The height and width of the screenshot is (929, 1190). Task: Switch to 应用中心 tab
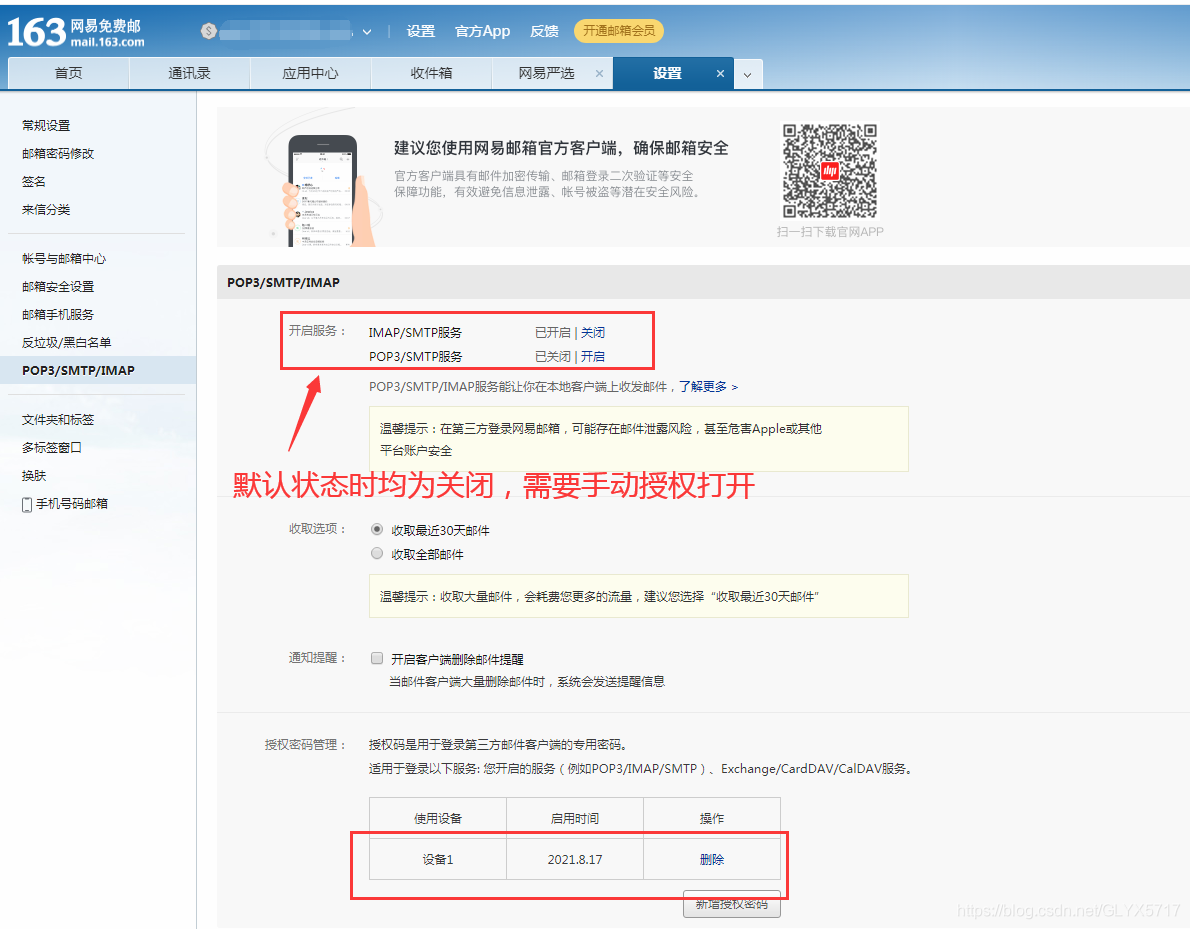point(310,74)
